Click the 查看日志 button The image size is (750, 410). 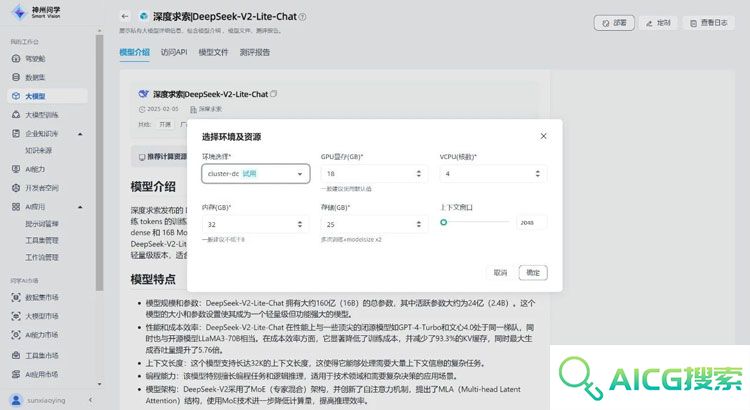(708, 22)
